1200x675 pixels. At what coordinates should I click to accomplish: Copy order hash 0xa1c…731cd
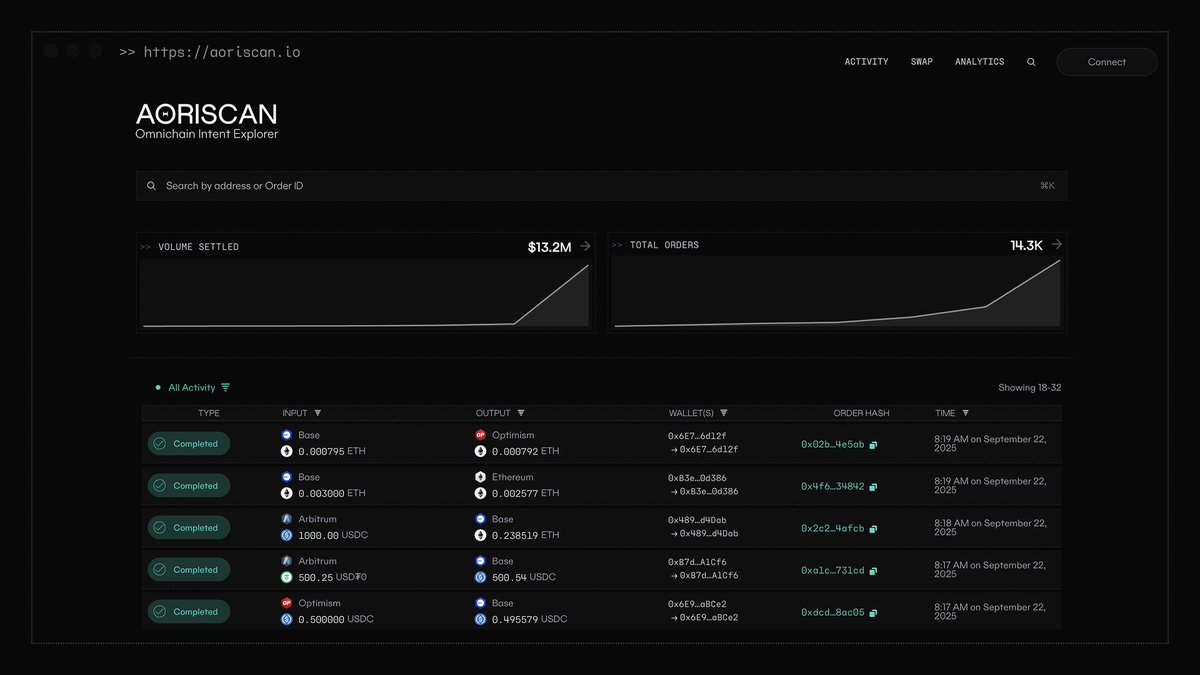[x=873, y=571]
